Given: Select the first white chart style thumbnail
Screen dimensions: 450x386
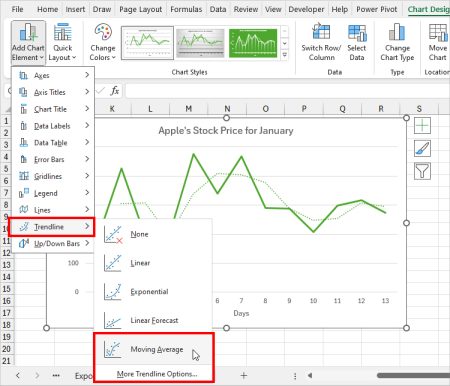Looking at the screenshot, I should [147, 43].
